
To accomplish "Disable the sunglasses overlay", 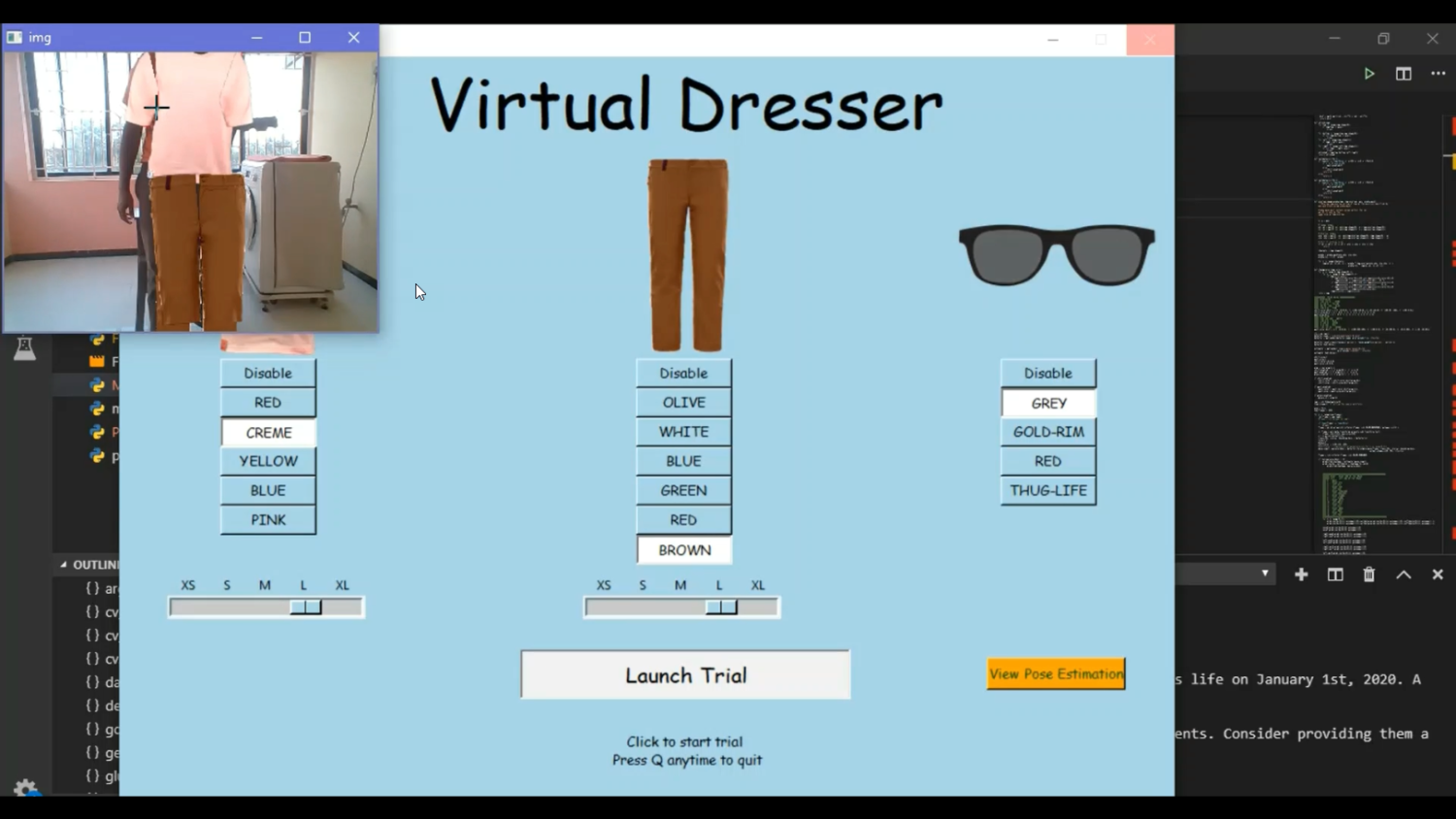I will point(1047,373).
